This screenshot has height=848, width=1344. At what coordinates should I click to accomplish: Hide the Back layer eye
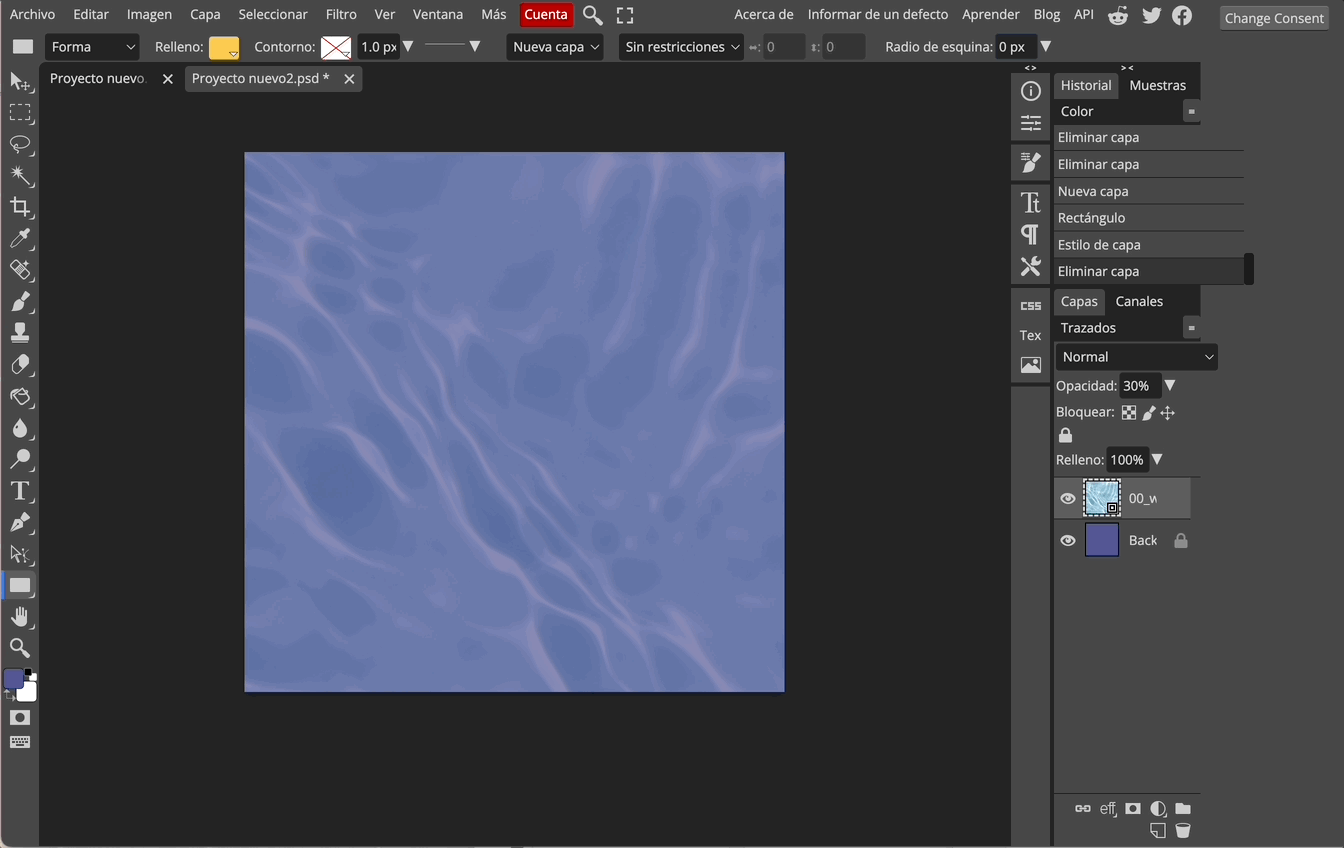point(1068,540)
